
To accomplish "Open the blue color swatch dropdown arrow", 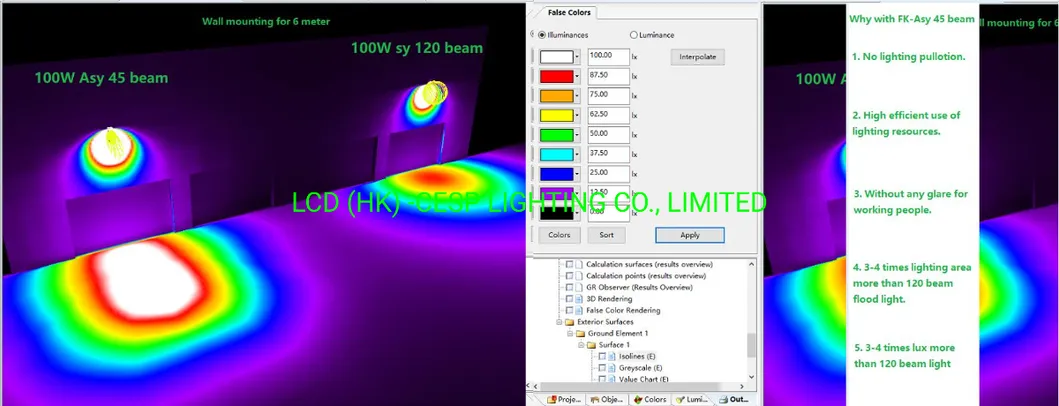I will [577, 174].
